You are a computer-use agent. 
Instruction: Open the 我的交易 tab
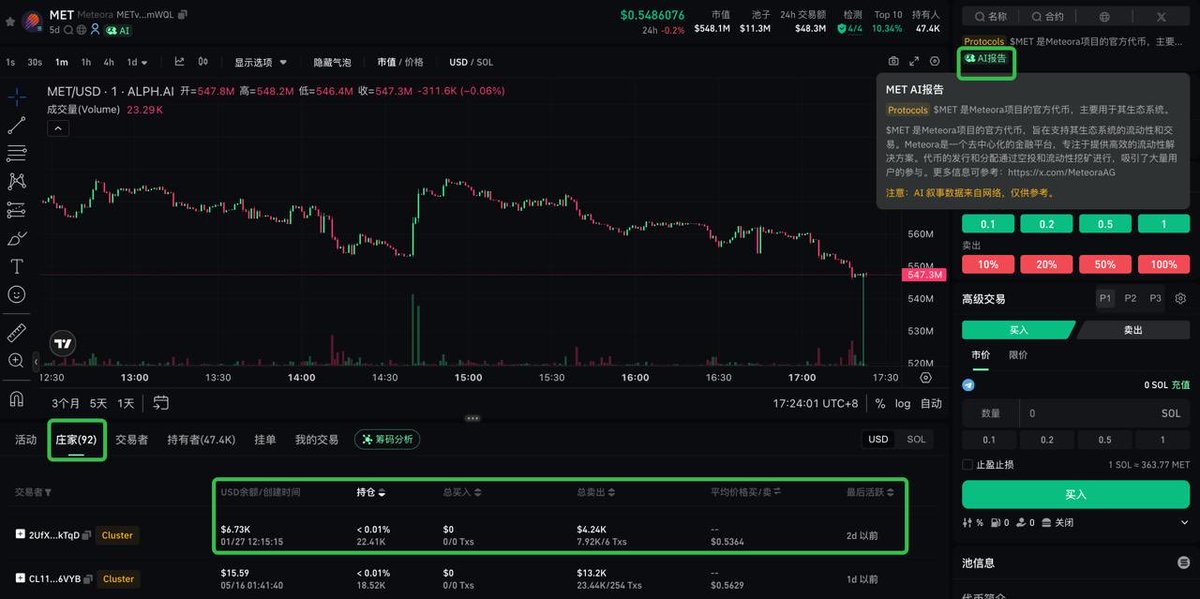[x=316, y=440]
